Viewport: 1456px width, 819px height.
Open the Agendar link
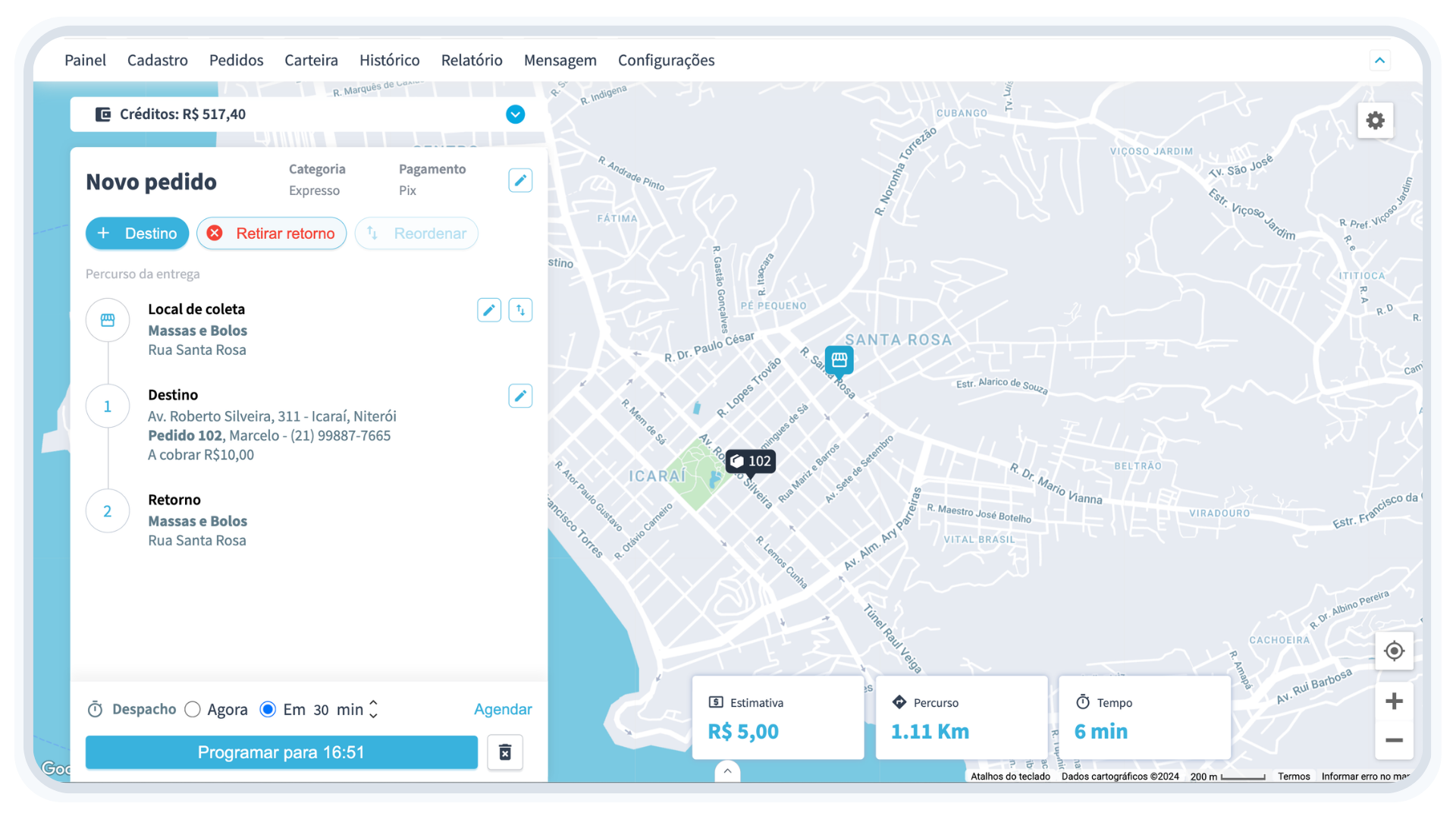point(503,709)
